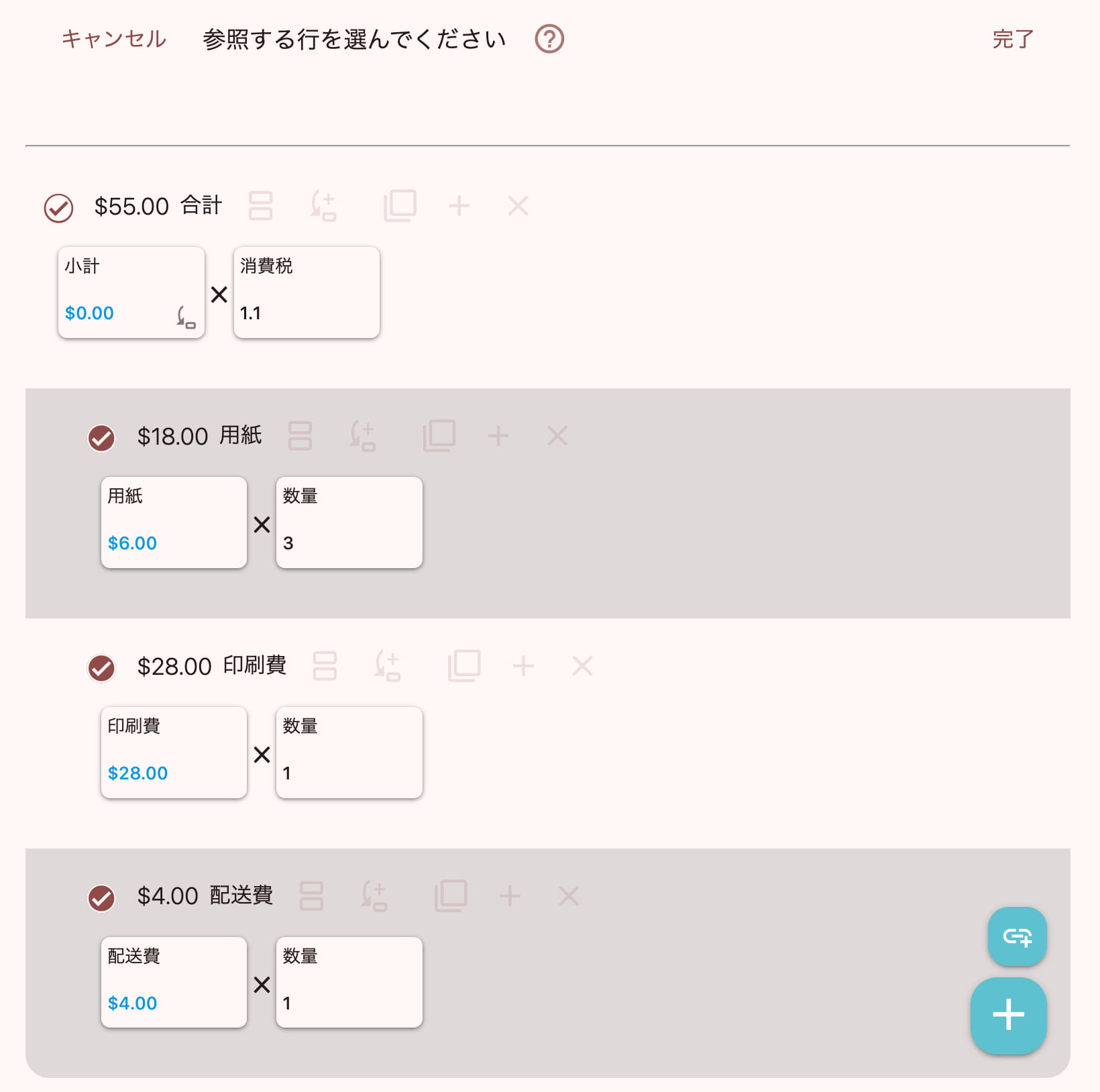Duplicate the $18.00 用紙 row
The image size is (1100, 1092).
coord(439,436)
